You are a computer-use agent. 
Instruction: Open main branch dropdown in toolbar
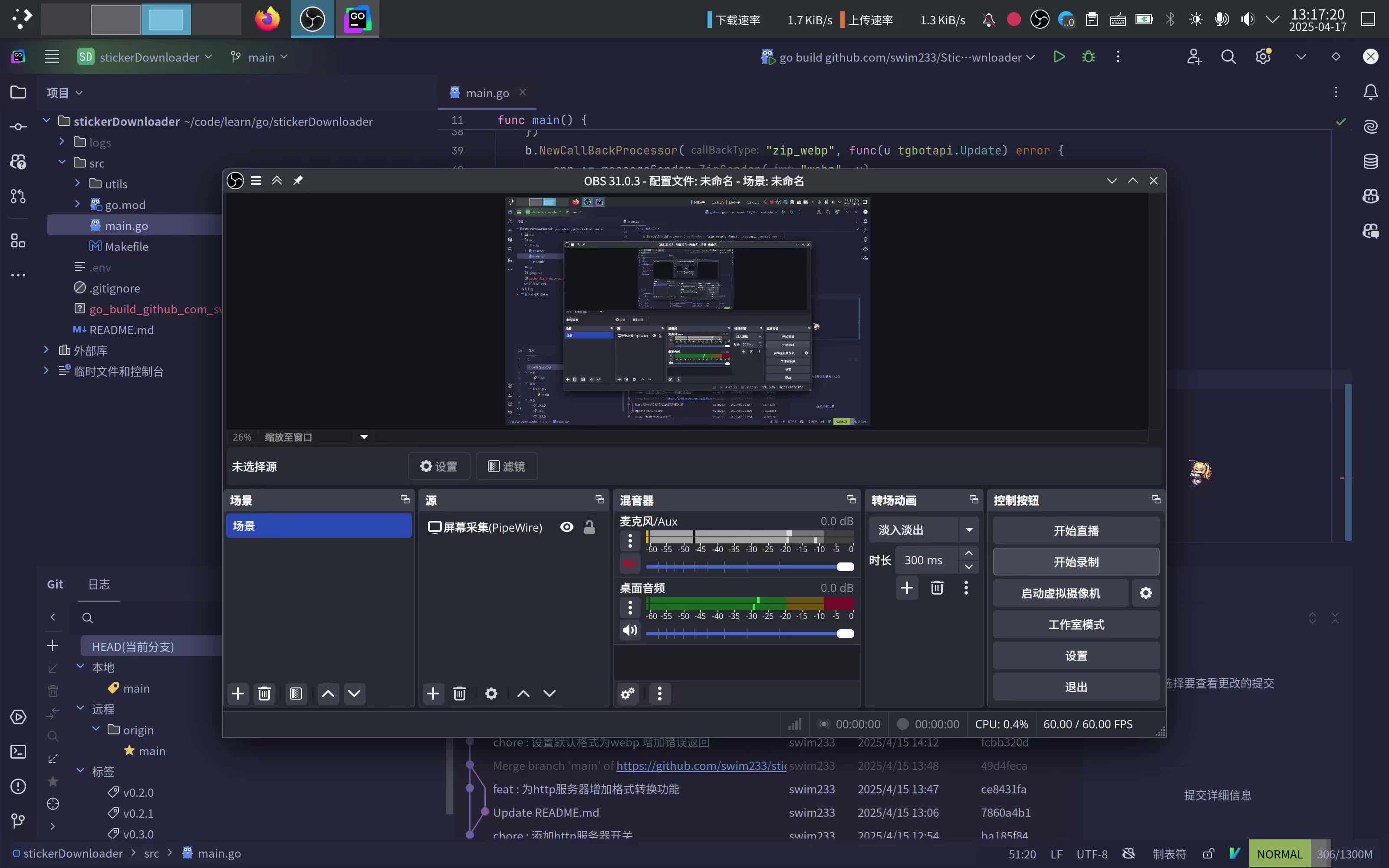pyautogui.click(x=259, y=57)
